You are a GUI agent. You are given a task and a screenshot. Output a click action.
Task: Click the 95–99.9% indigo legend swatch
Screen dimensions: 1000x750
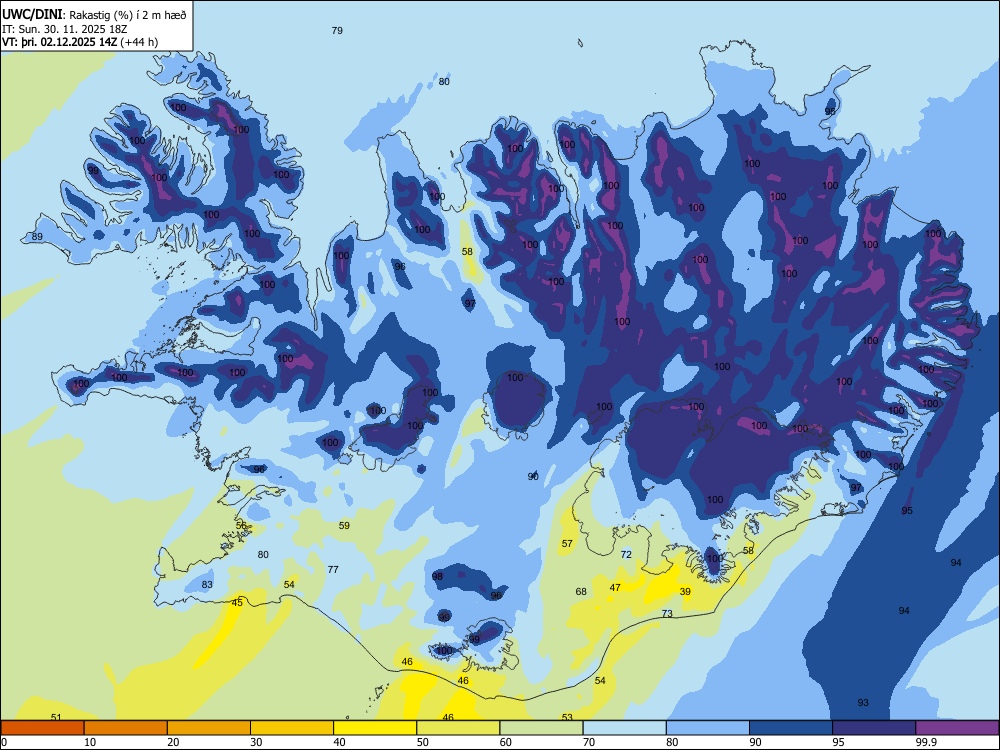tap(874, 728)
